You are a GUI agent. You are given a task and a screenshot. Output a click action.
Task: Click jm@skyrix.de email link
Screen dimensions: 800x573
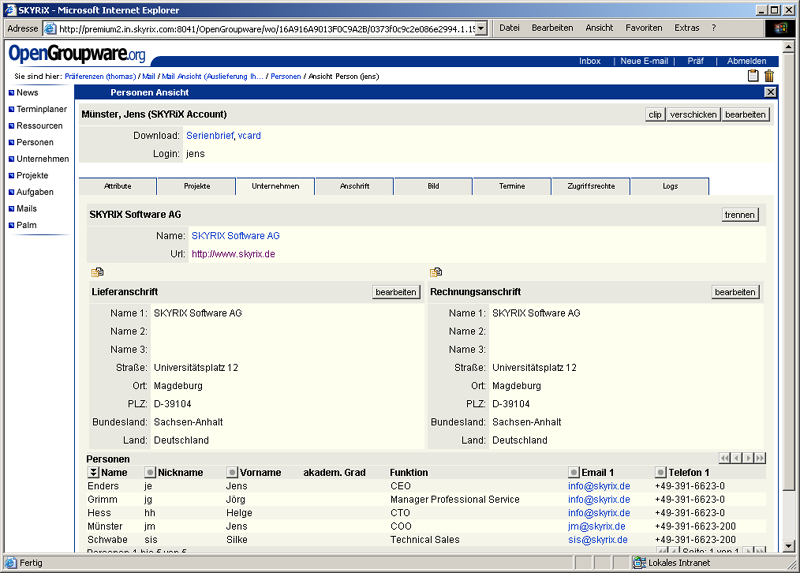[x=596, y=526]
